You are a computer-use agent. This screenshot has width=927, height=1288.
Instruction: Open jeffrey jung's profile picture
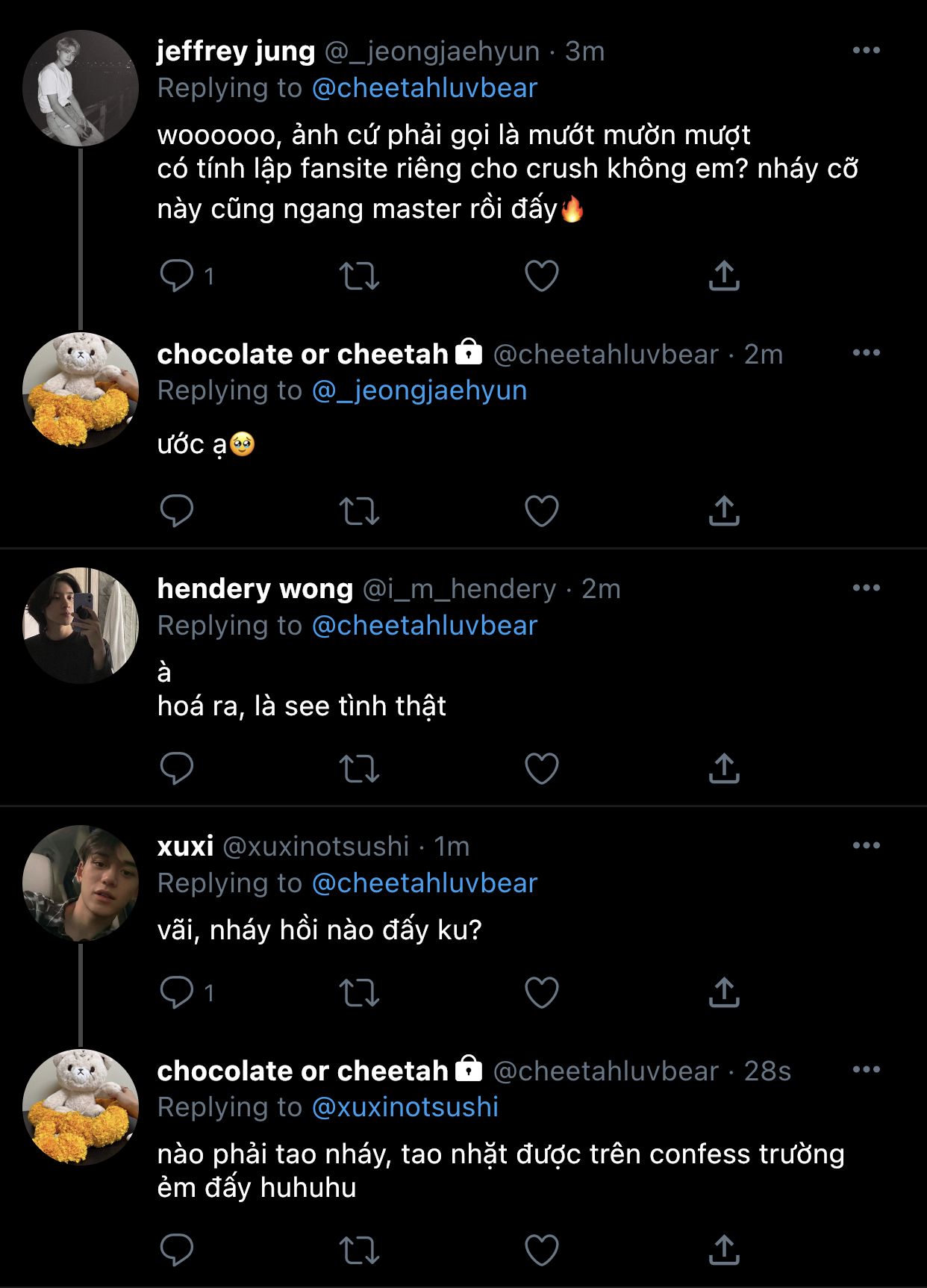pos(81,88)
